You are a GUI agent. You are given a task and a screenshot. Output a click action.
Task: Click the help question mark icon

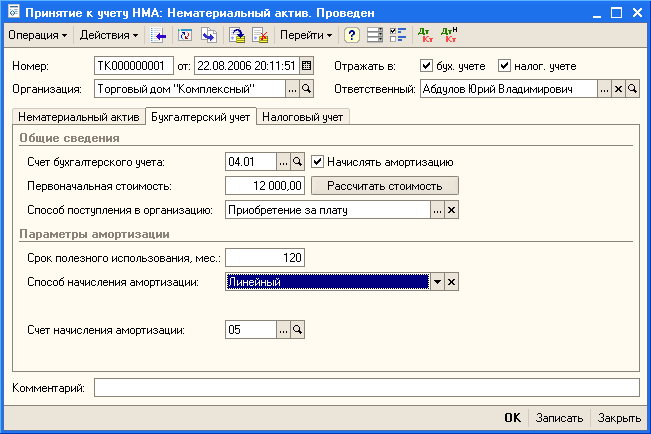(352, 35)
